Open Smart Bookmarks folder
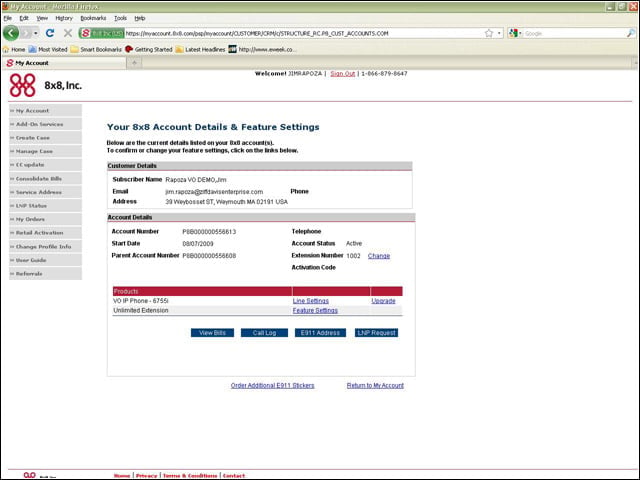 point(96,49)
